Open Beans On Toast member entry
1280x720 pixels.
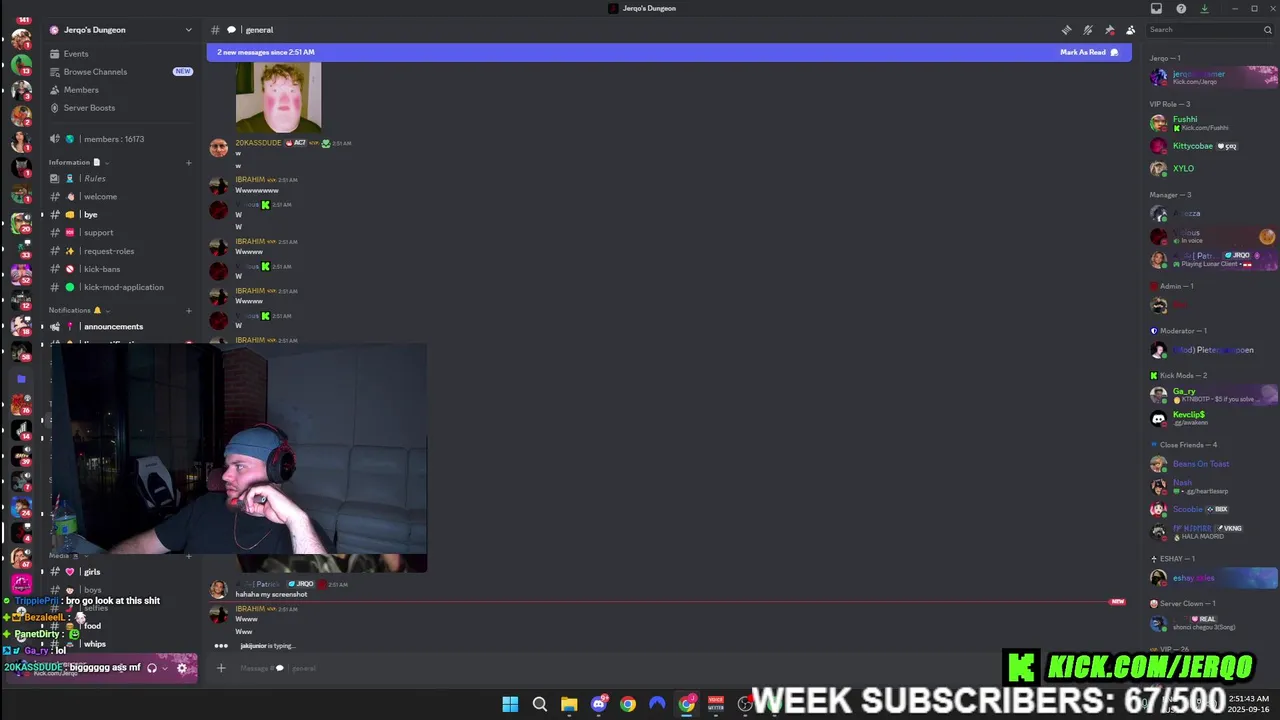tap(1212, 464)
